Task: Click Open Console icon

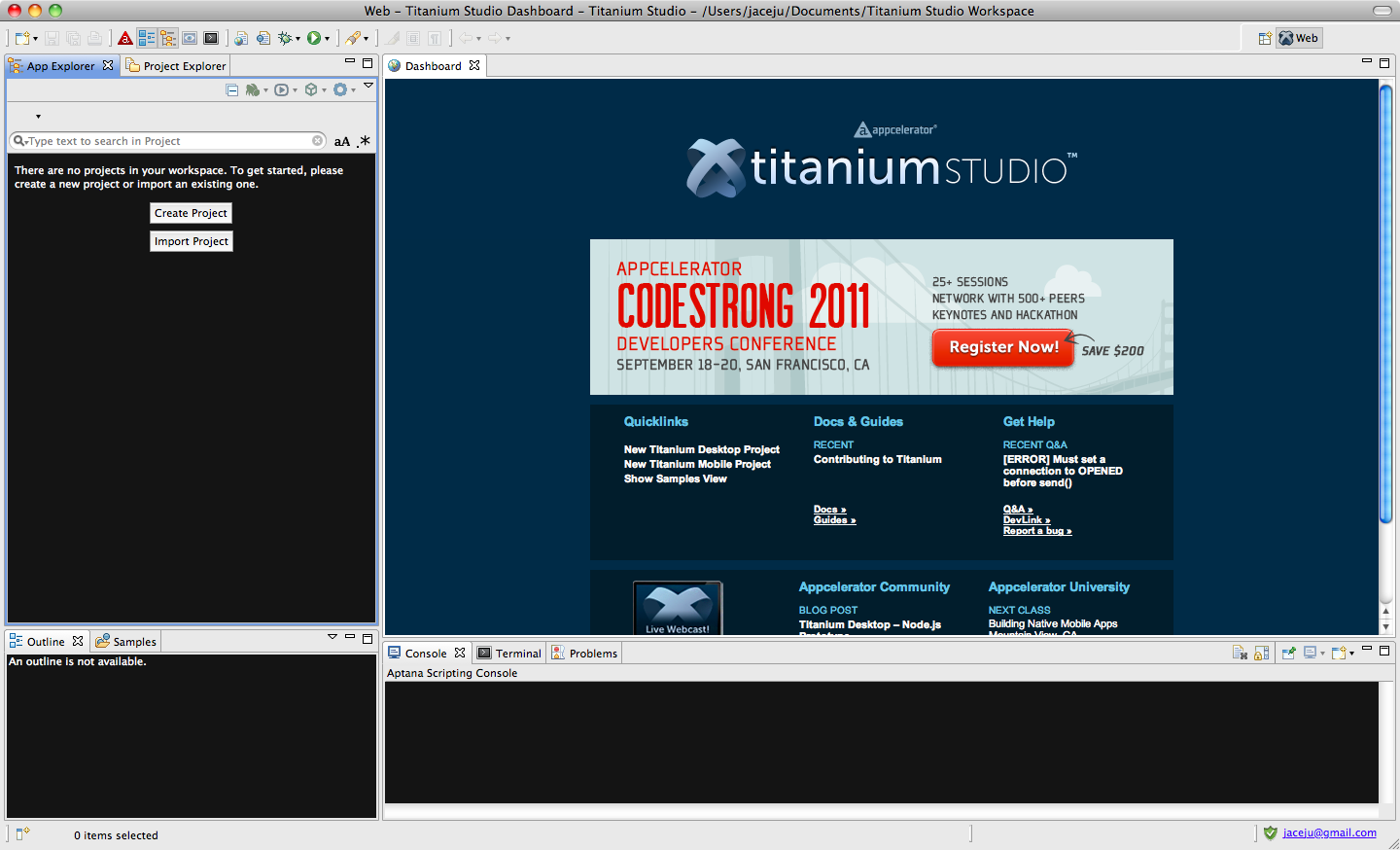Action: (1338, 653)
